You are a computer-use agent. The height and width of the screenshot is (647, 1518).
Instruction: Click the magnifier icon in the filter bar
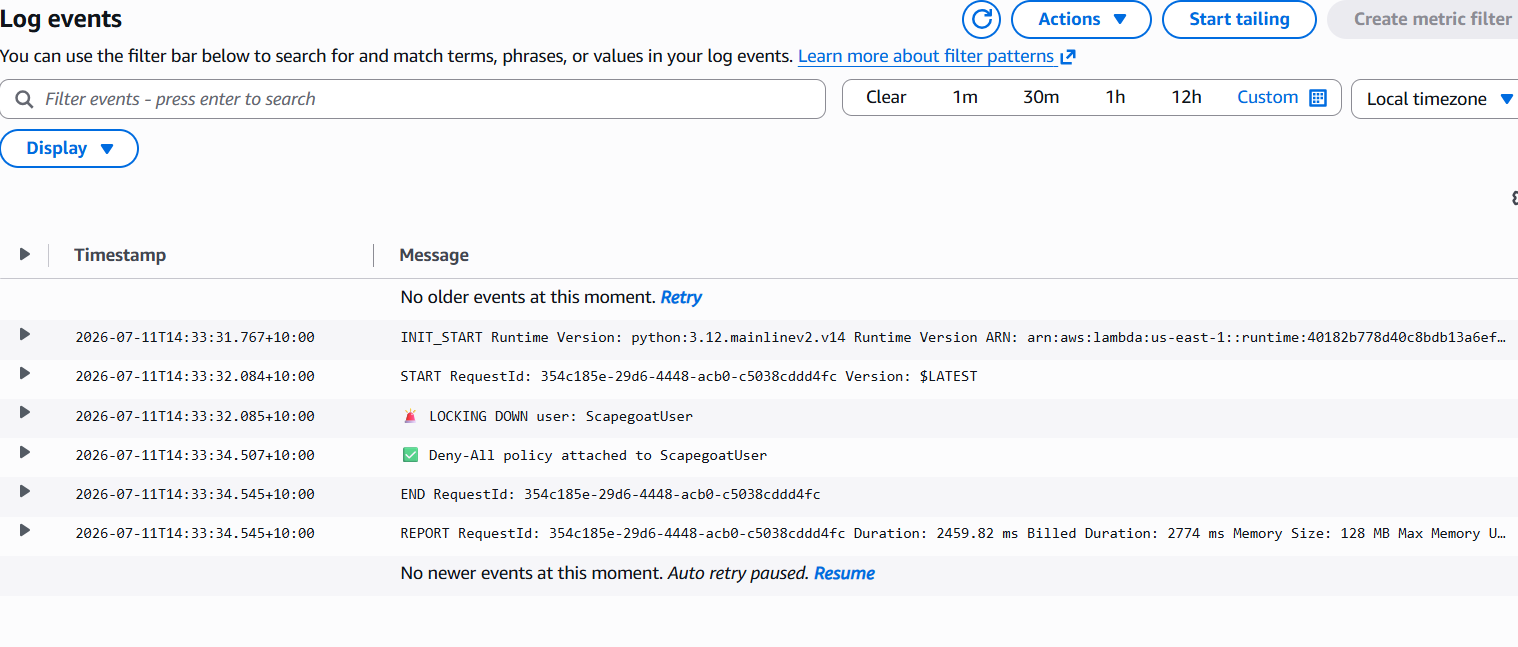pos(24,99)
